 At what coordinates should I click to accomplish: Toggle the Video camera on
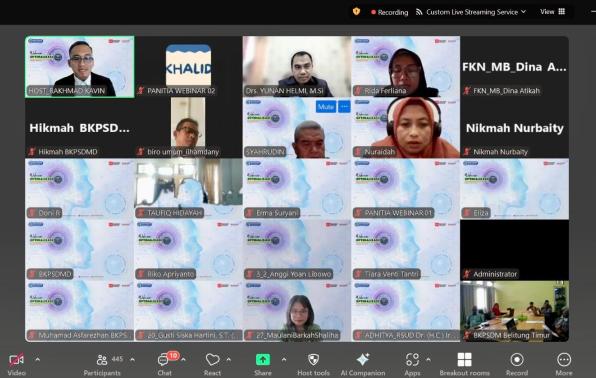coord(16,359)
